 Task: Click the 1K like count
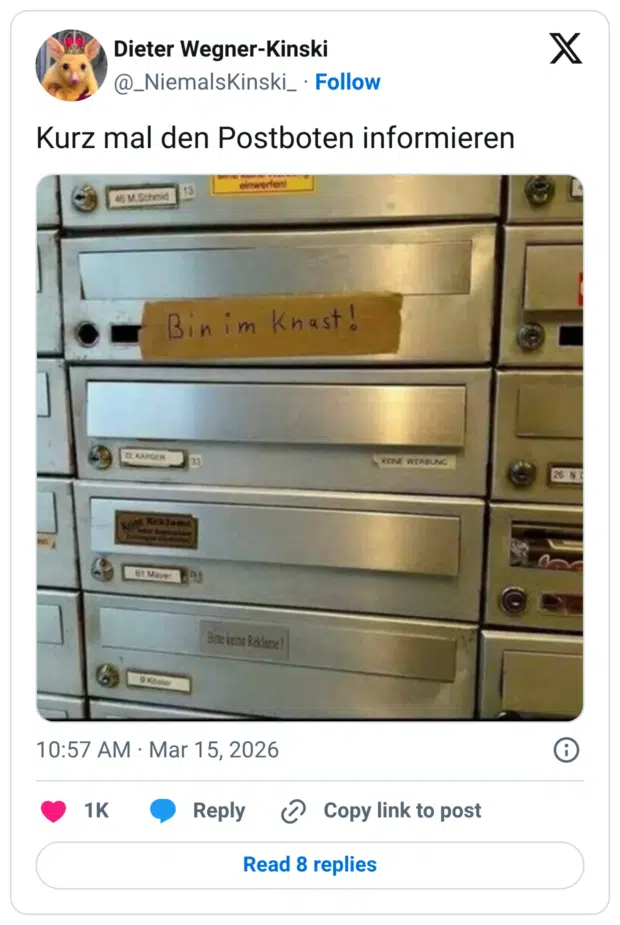tap(96, 811)
